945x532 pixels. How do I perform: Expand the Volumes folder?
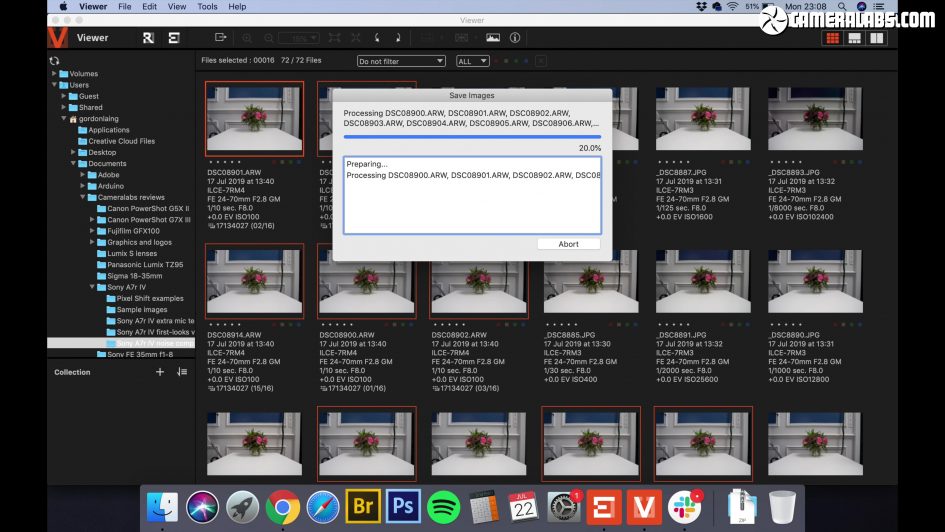(54, 74)
